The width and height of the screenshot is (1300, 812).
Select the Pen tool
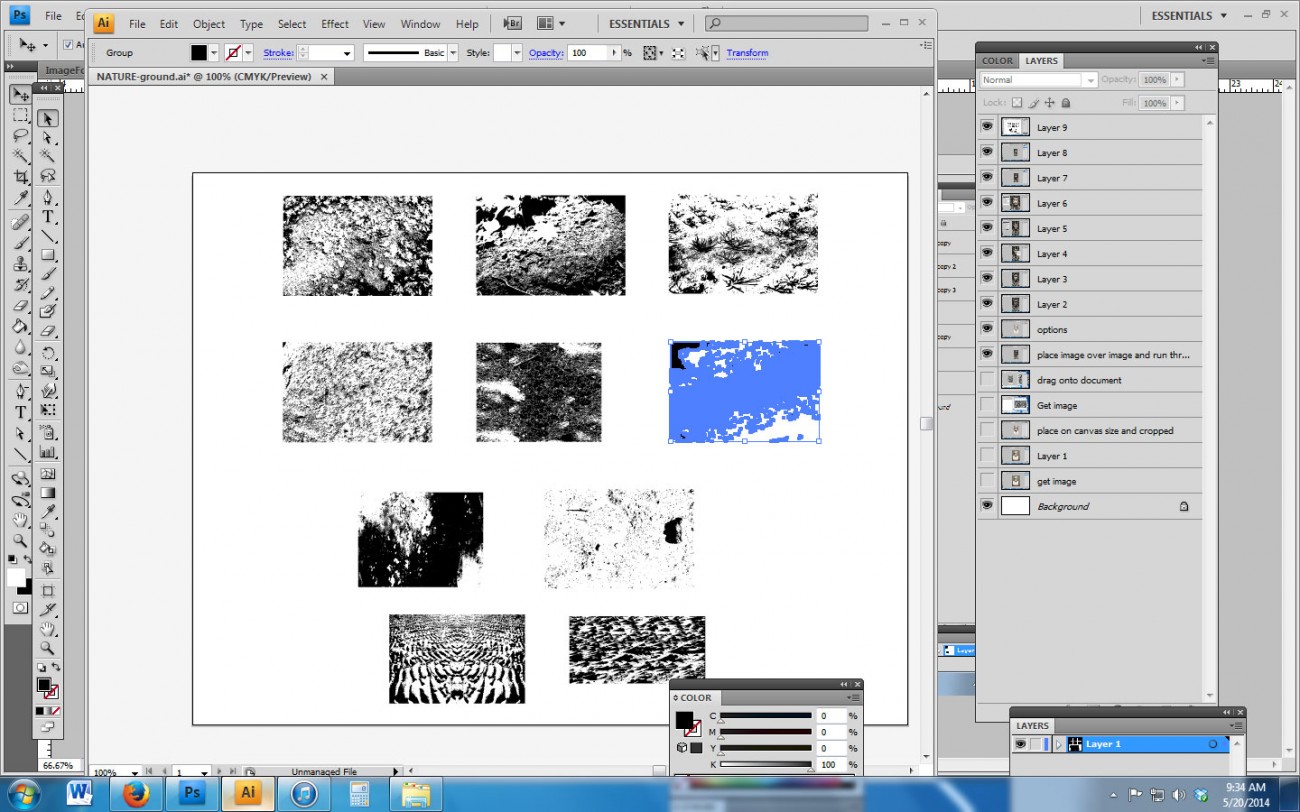click(20, 390)
